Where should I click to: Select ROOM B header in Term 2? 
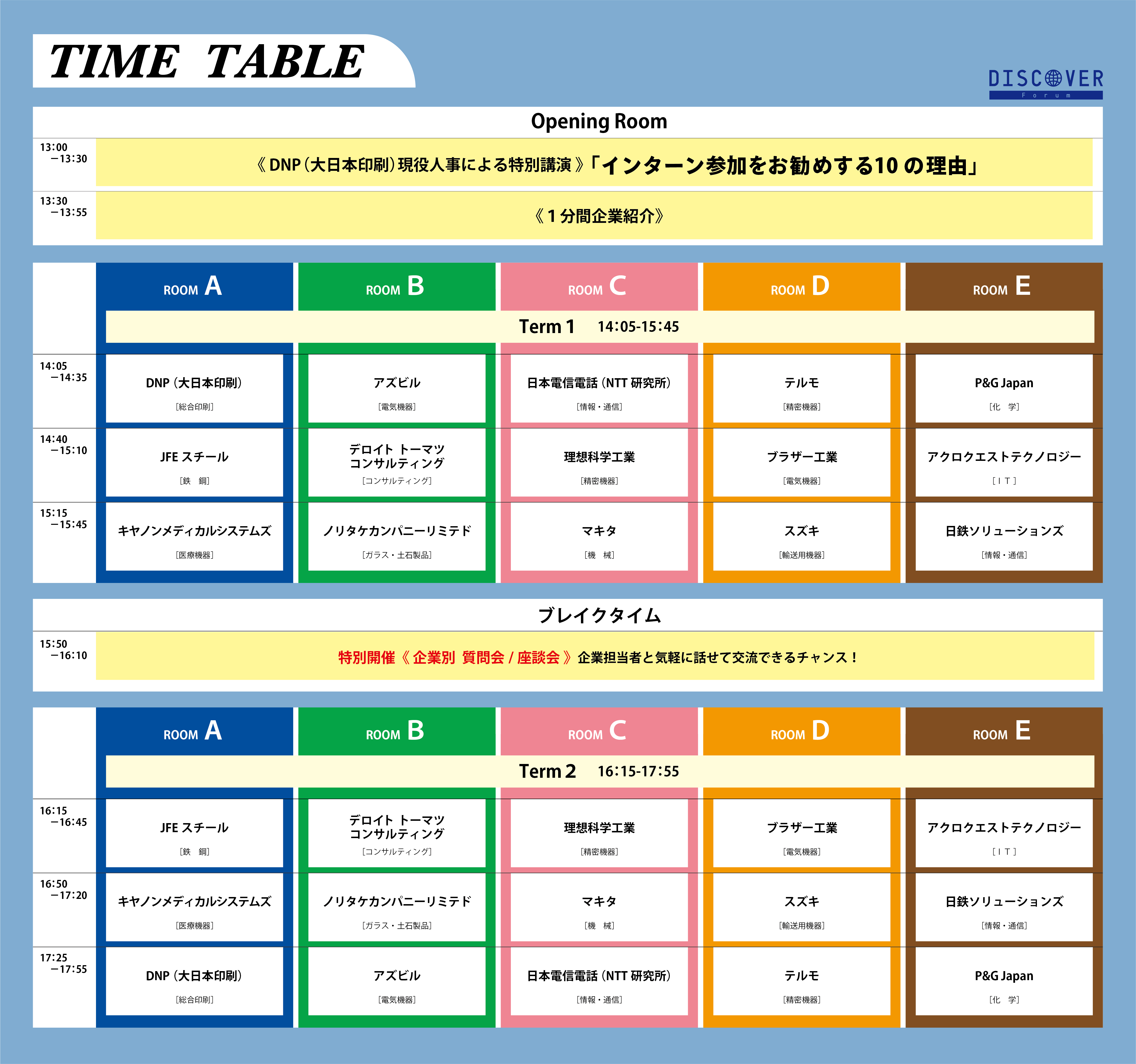click(397, 731)
